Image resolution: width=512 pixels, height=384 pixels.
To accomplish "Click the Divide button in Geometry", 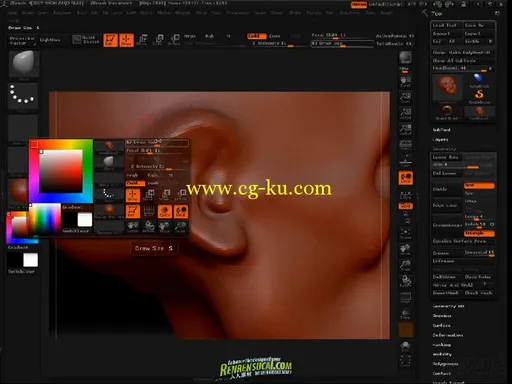I will pyautogui.click(x=447, y=189).
